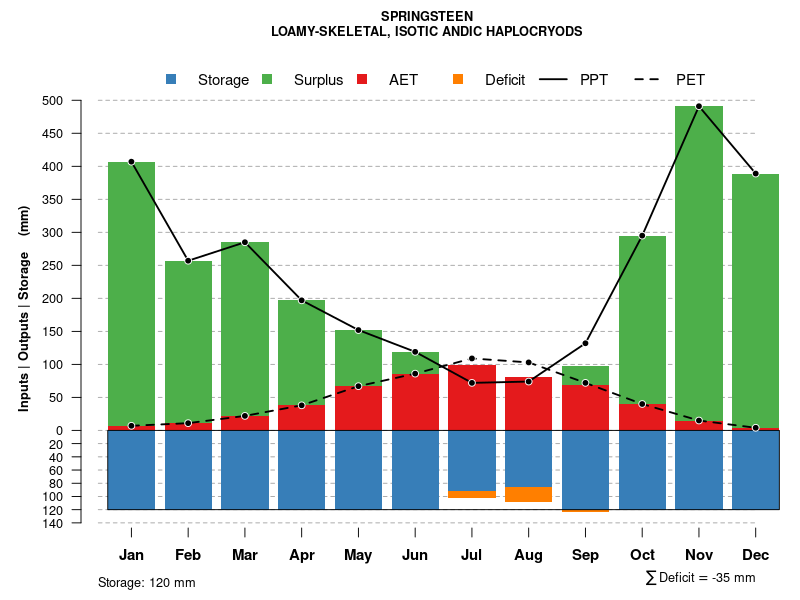Click the solid PPT line legend symbol
800x600 pixels.
[553, 79]
